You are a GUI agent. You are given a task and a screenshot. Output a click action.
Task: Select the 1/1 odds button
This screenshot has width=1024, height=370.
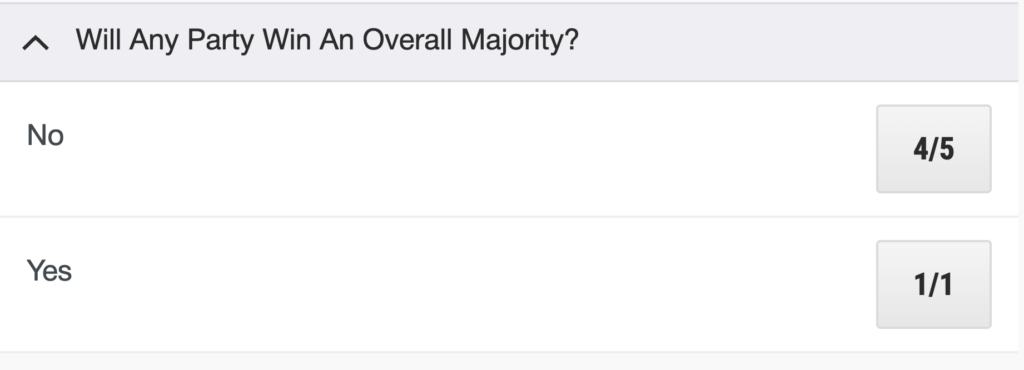pos(933,285)
